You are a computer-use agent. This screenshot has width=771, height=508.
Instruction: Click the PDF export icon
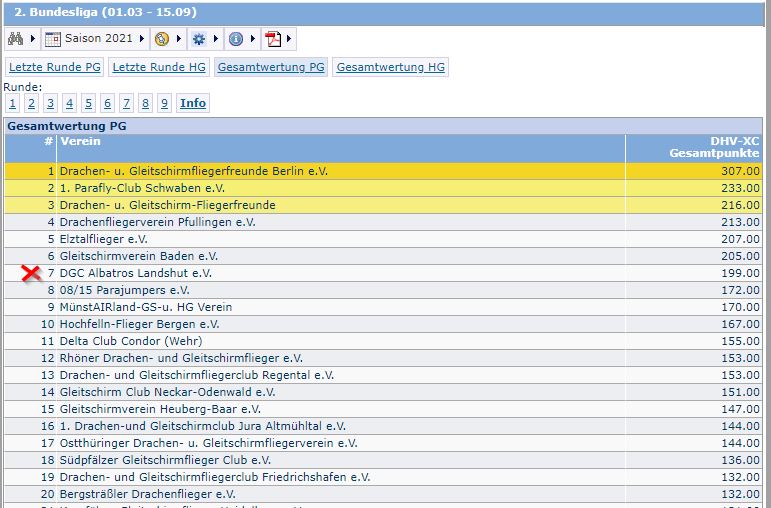[x=273, y=39]
